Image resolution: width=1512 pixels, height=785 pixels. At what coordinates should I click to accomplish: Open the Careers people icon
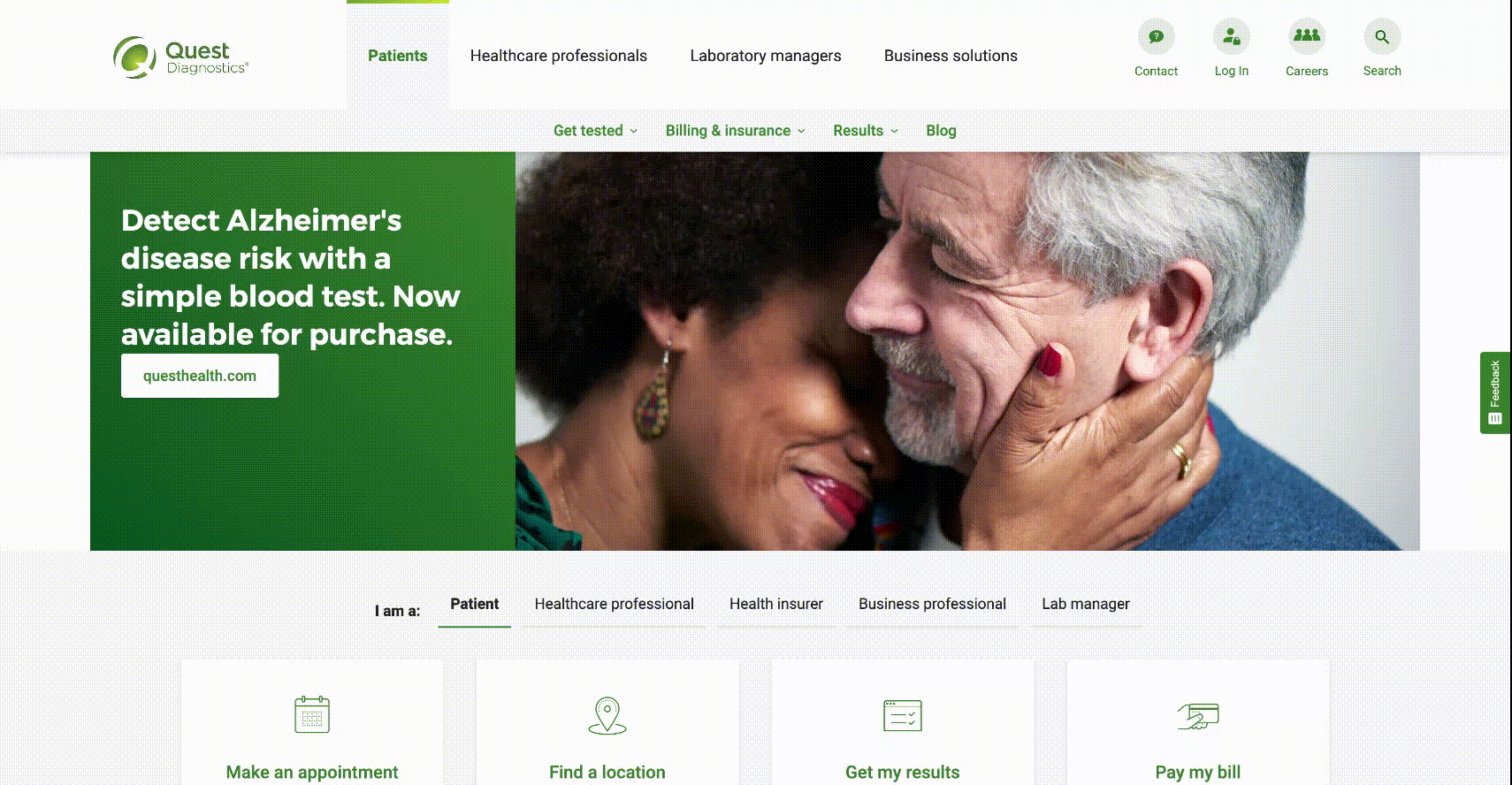pyautogui.click(x=1306, y=37)
